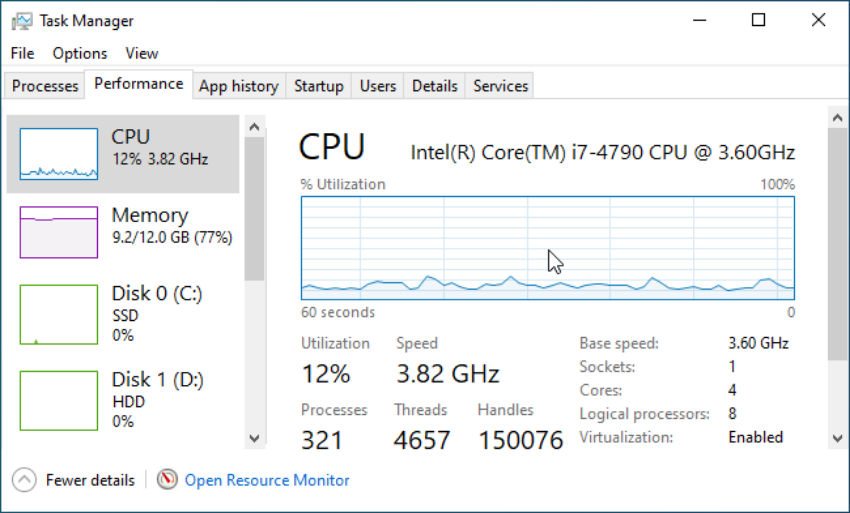The height and width of the screenshot is (513, 850).
Task: Open the View menu
Action: pos(141,53)
